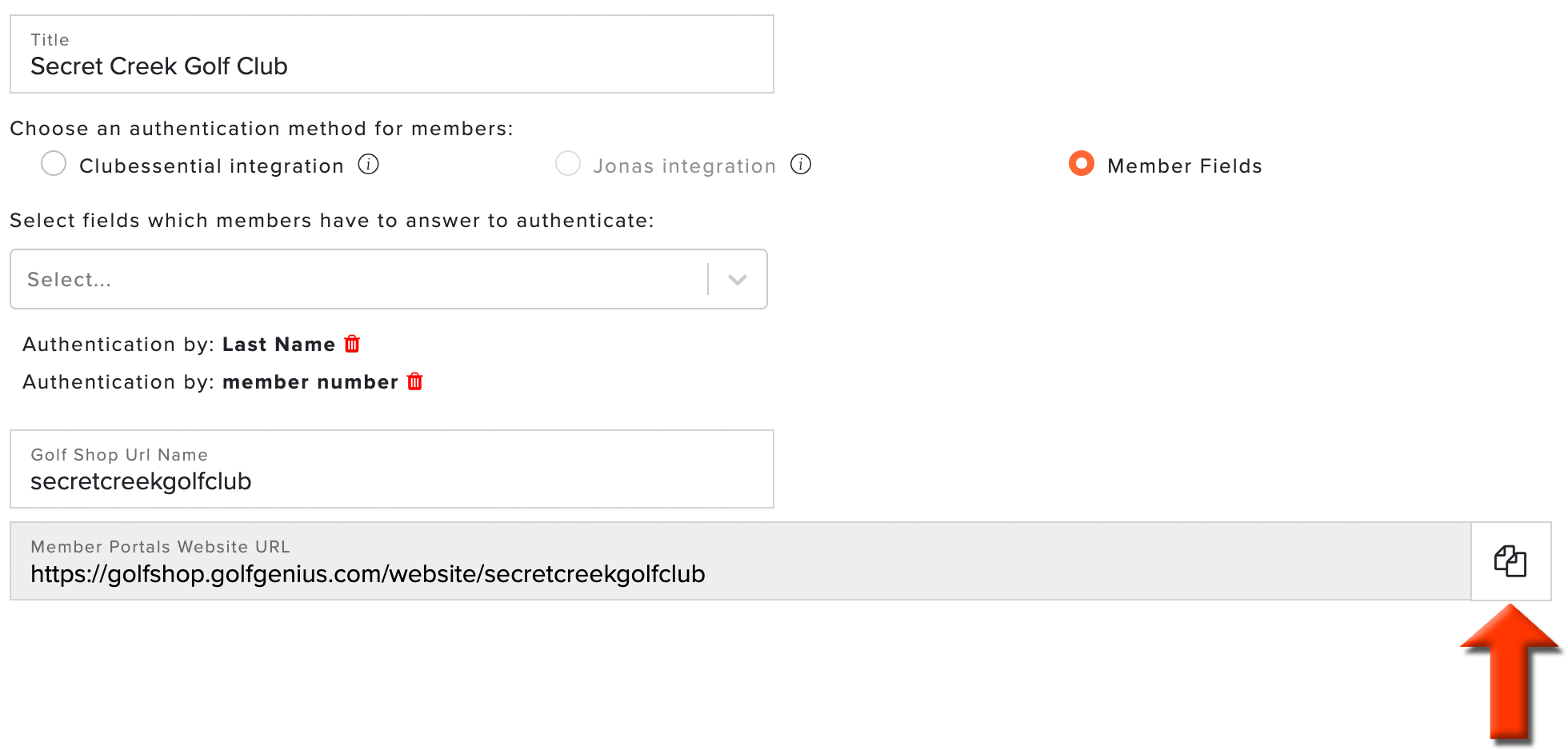The image size is (1568, 750).
Task: Select the Clubessential integration radio button
Action: pyautogui.click(x=54, y=163)
